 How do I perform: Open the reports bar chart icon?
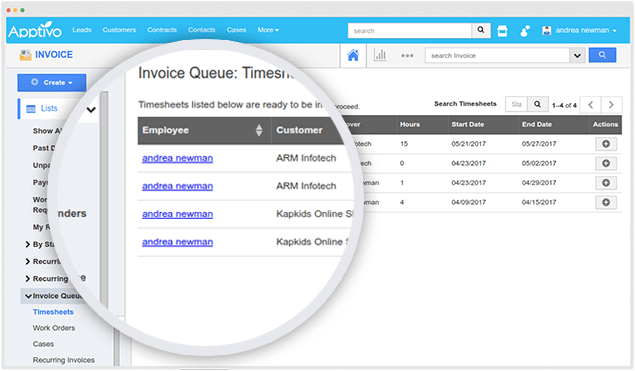tap(380, 55)
